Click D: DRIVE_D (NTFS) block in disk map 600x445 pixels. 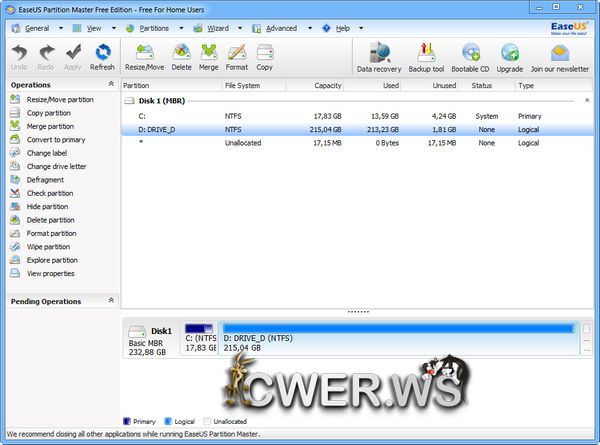pos(399,338)
